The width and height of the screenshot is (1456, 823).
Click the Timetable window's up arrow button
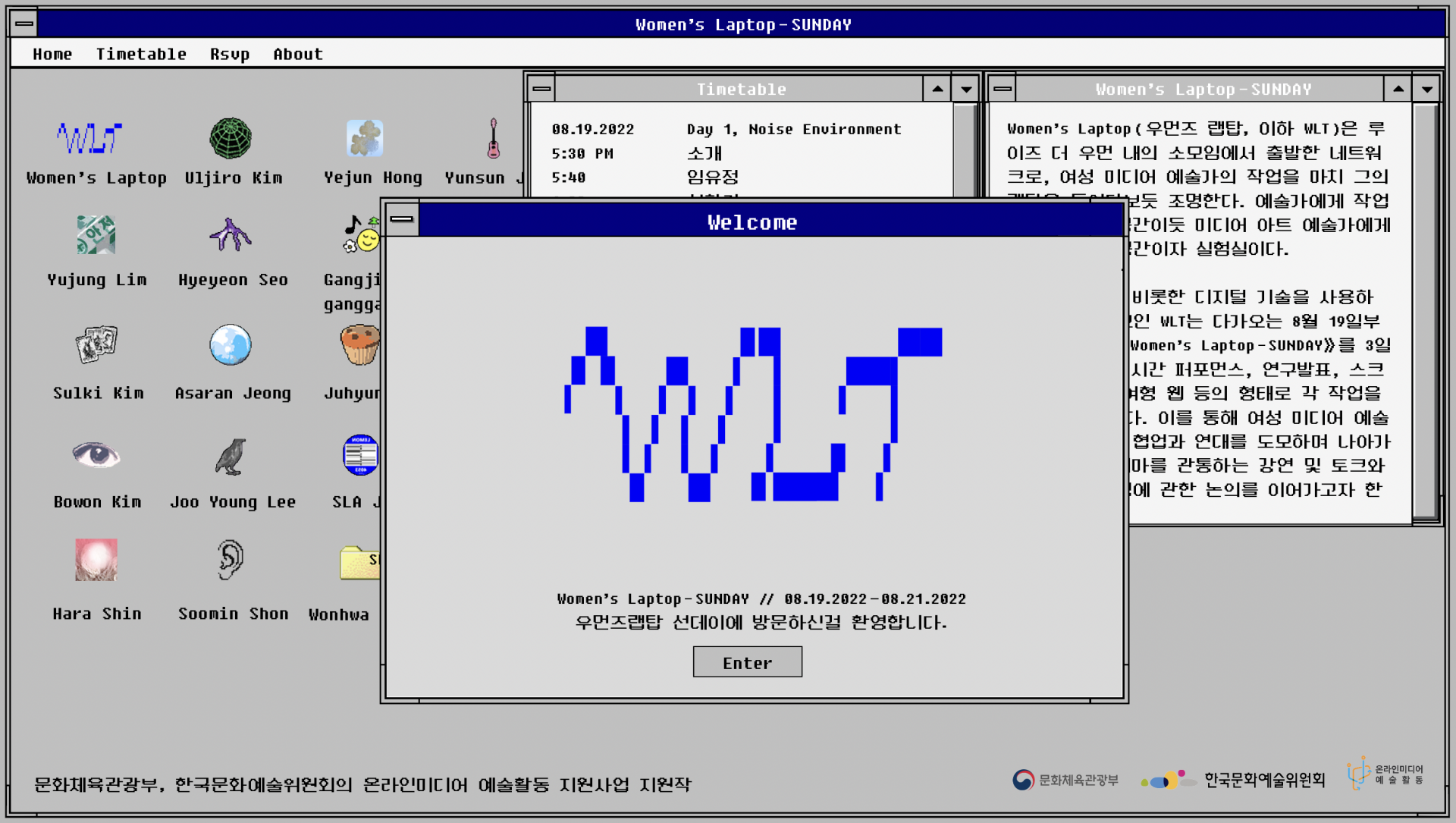click(937, 89)
